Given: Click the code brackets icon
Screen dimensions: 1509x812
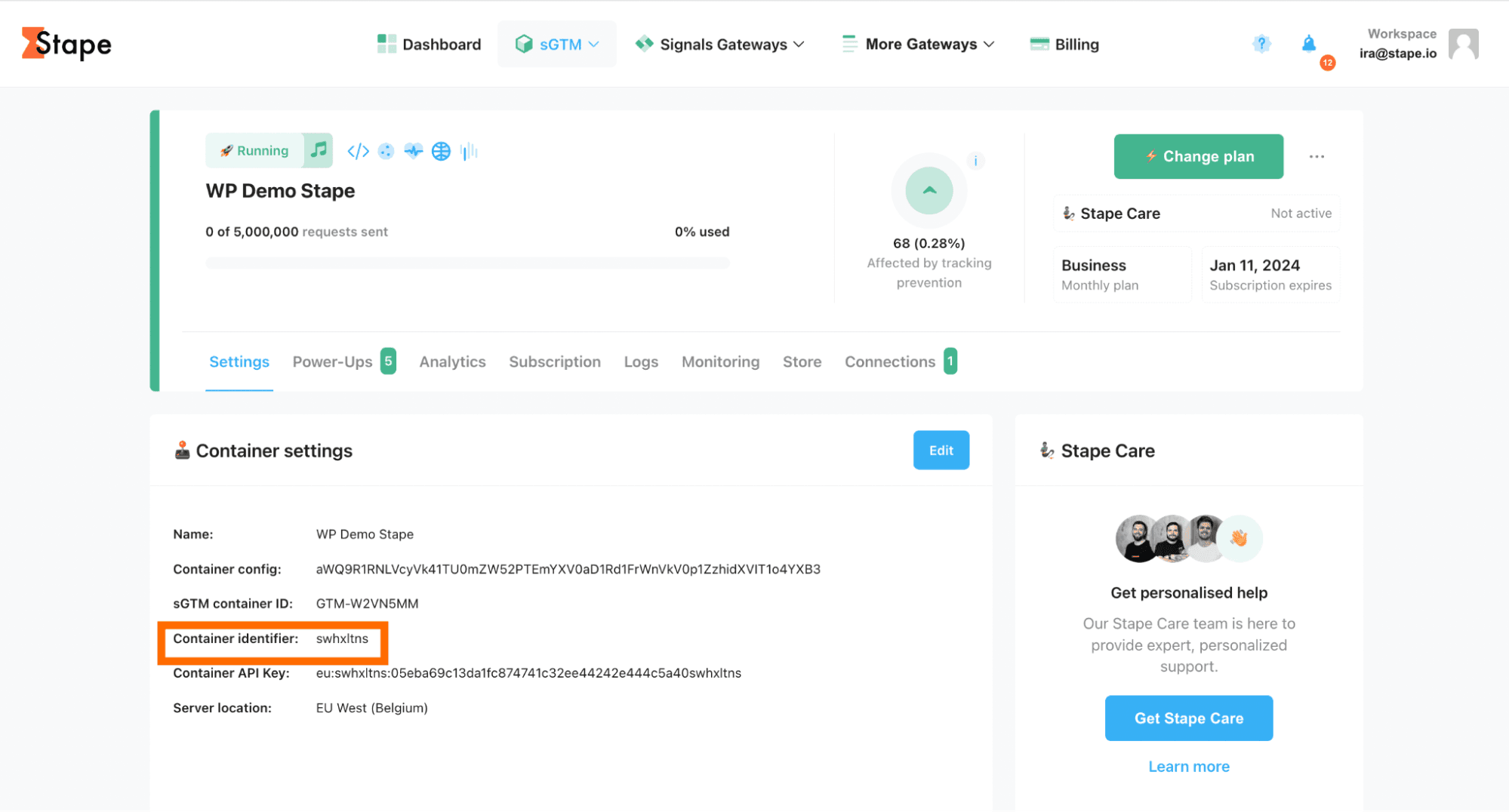Looking at the screenshot, I should coord(358,151).
